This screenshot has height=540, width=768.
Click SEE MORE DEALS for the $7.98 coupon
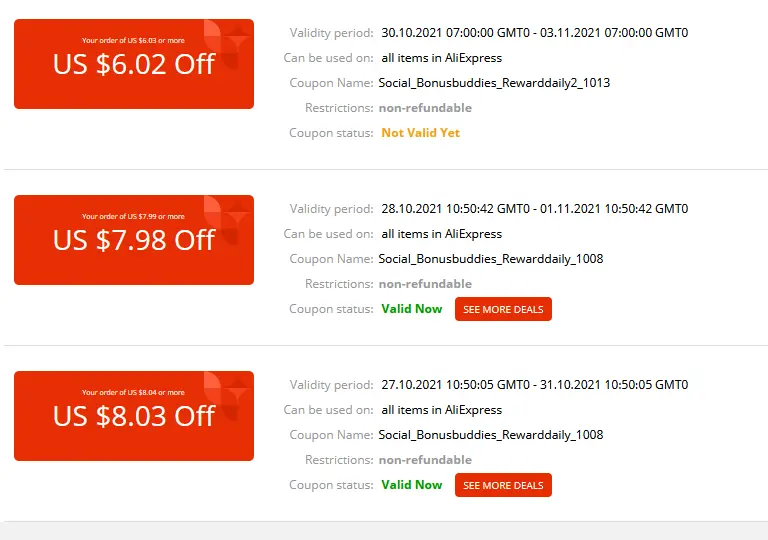[x=503, y=309]
